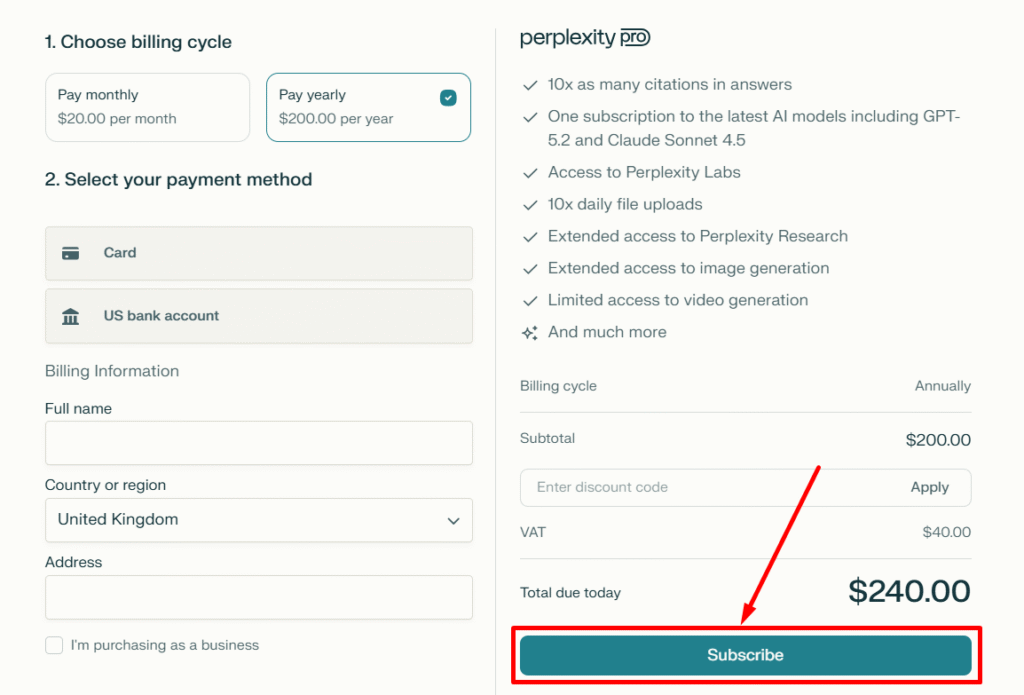
Task: Click the Perplexity Pro logo
Action: tap(585, 38)
